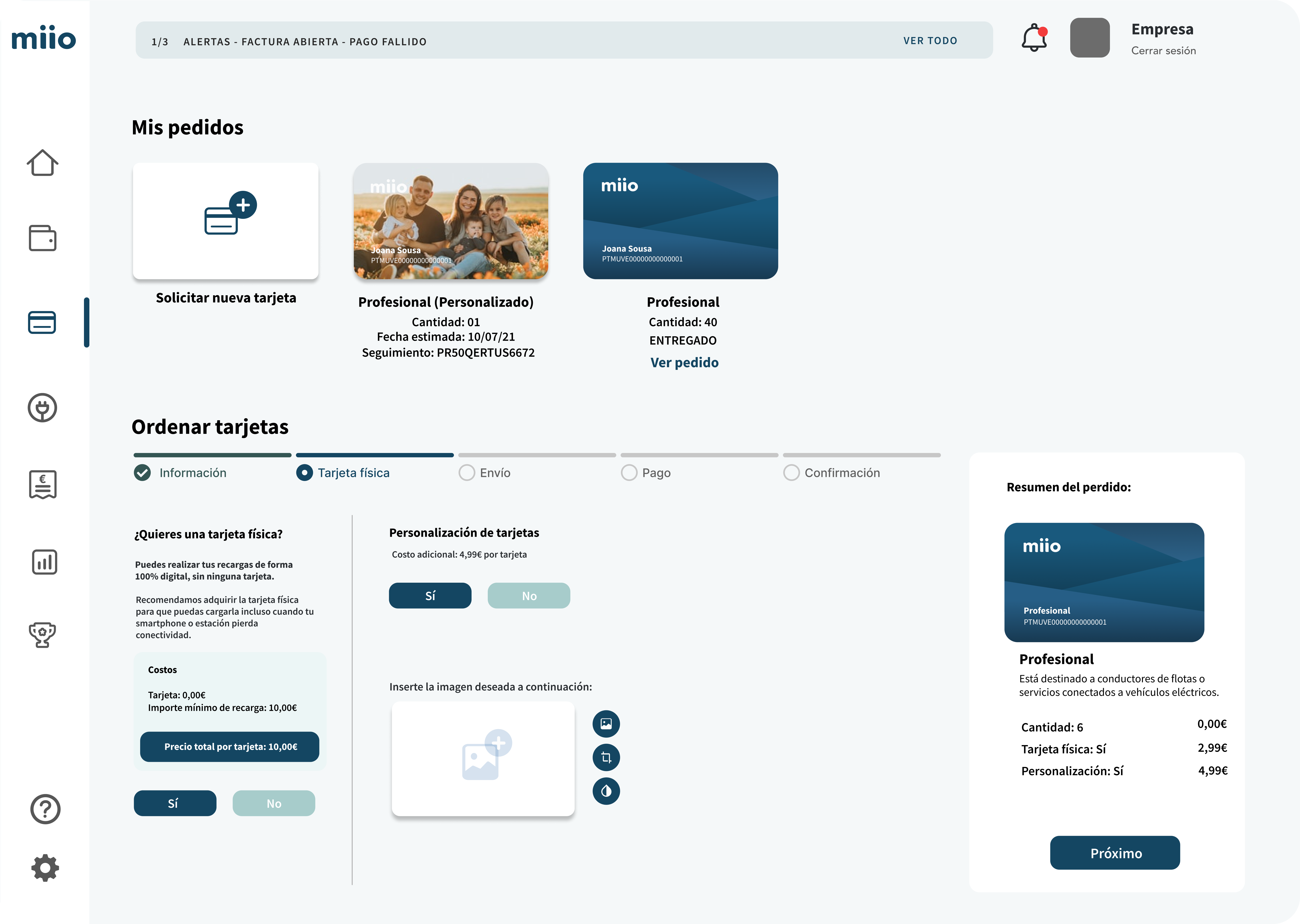The height and width of the screenshot is (924, 1300).
Task: Click the Pago progress bar segment
Action: (x=699, y=455)
